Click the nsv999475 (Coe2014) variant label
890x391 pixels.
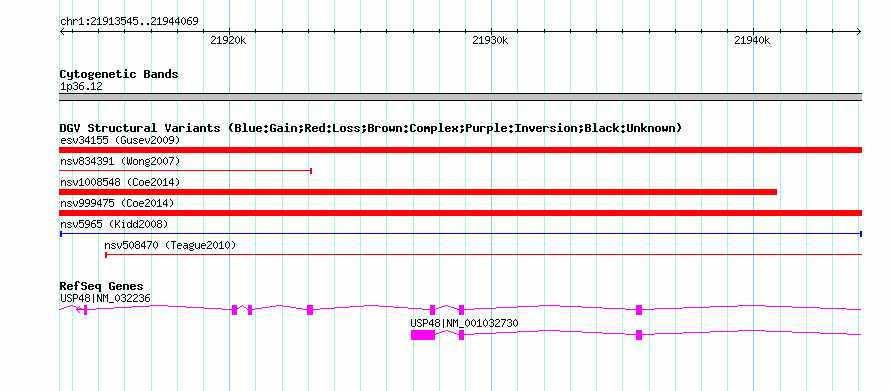117,203
